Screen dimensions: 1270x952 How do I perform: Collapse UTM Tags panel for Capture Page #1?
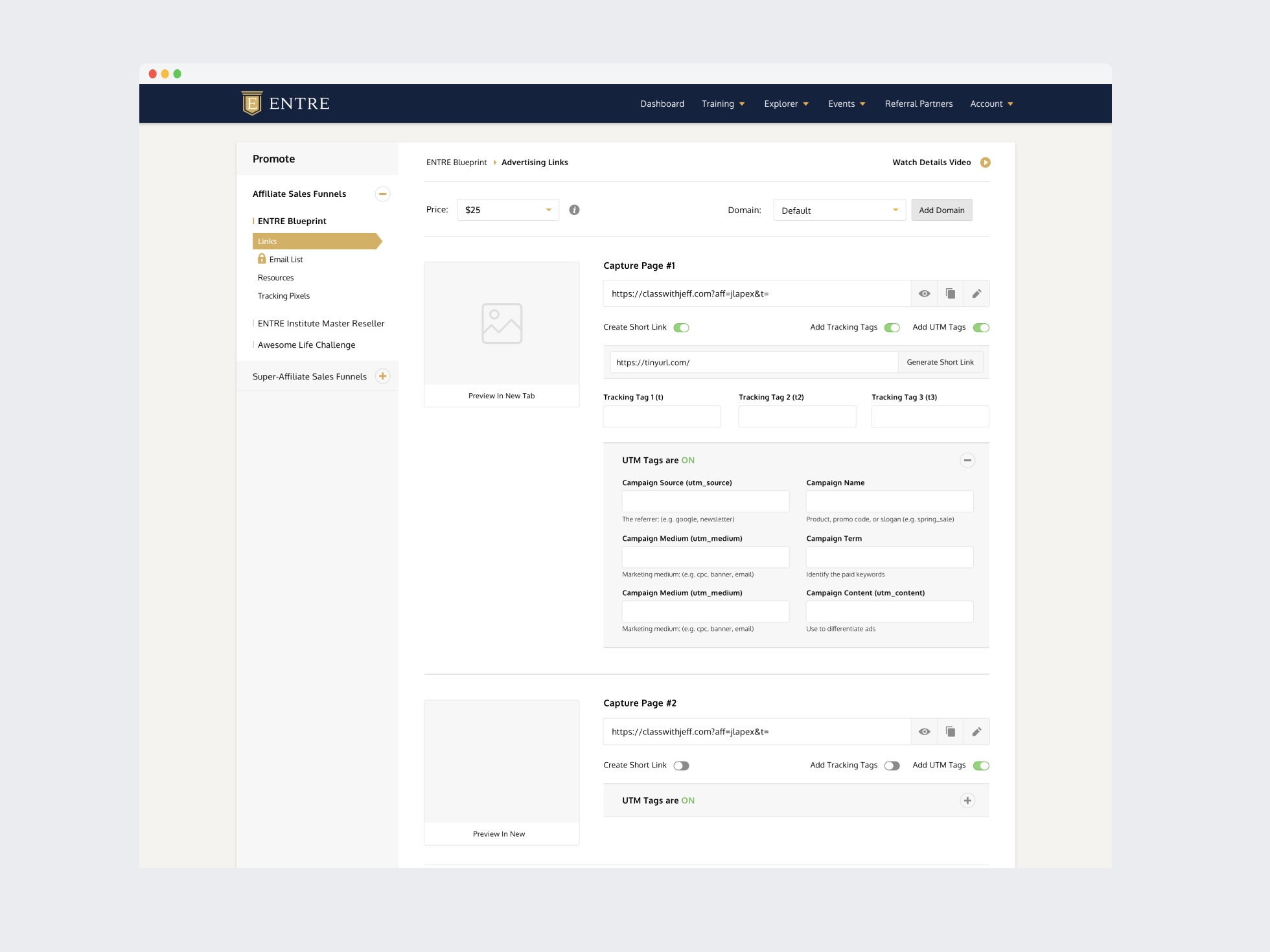967,460
